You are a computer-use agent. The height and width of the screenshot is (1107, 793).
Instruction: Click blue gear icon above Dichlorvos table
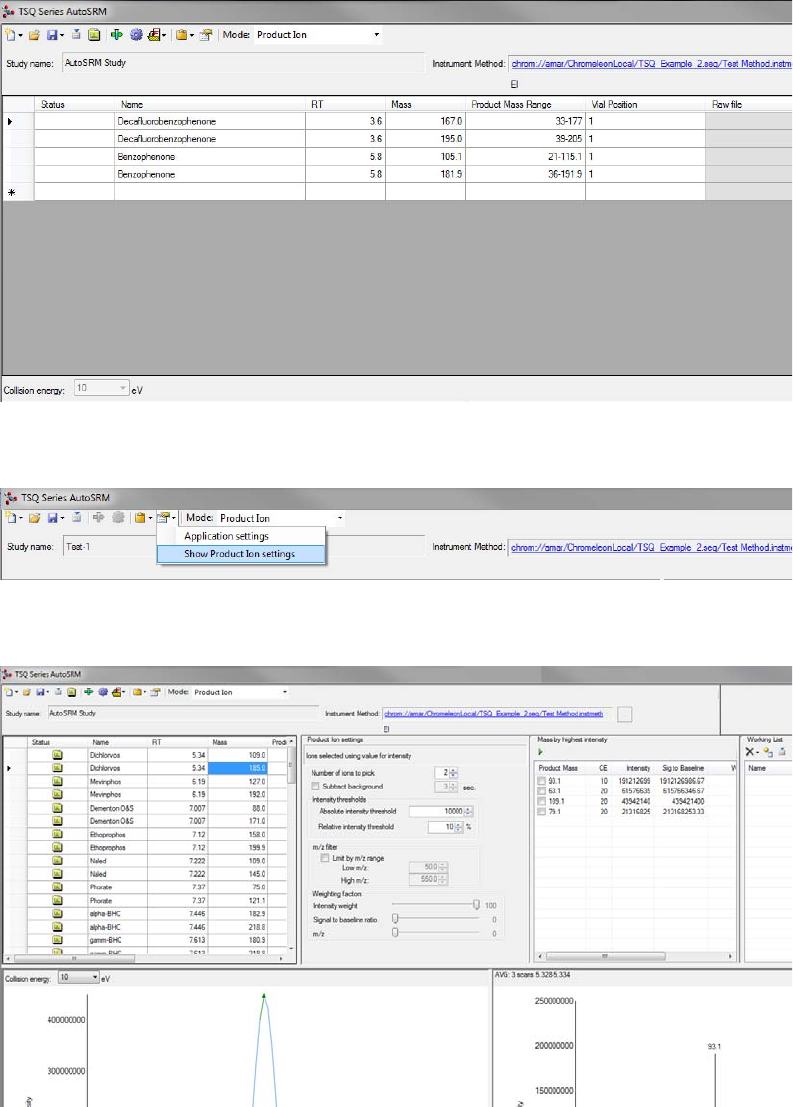103,692
